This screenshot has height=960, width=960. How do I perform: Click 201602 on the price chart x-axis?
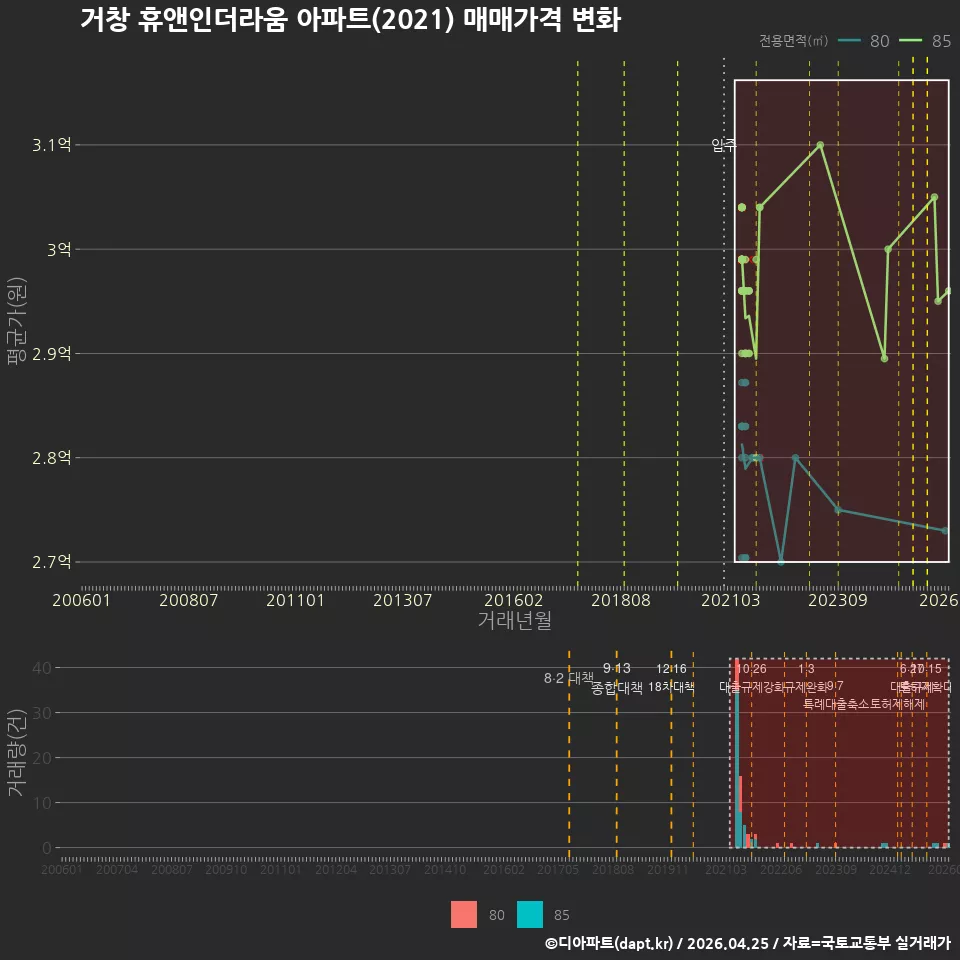pos(513,600)
